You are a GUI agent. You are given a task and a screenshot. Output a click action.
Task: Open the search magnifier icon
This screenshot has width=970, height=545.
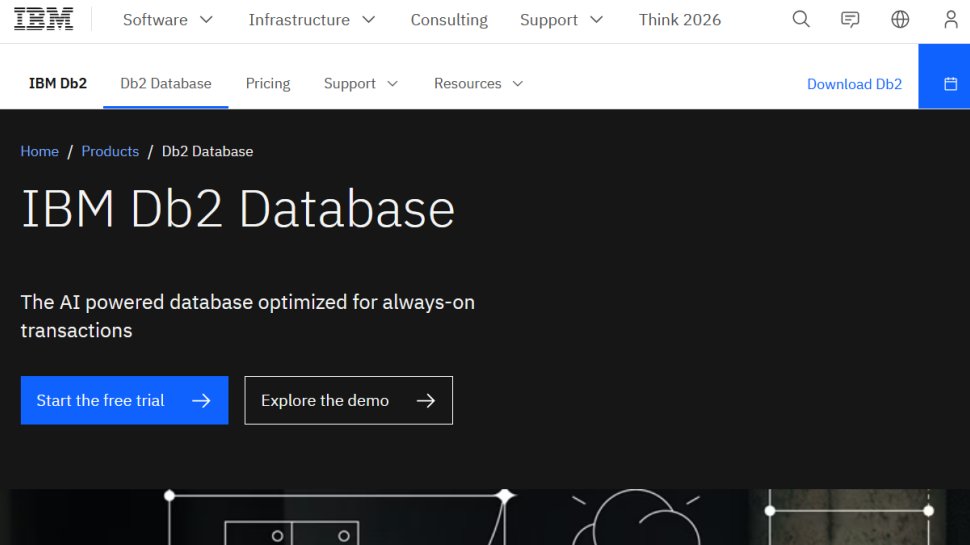[x=800, y=19]
